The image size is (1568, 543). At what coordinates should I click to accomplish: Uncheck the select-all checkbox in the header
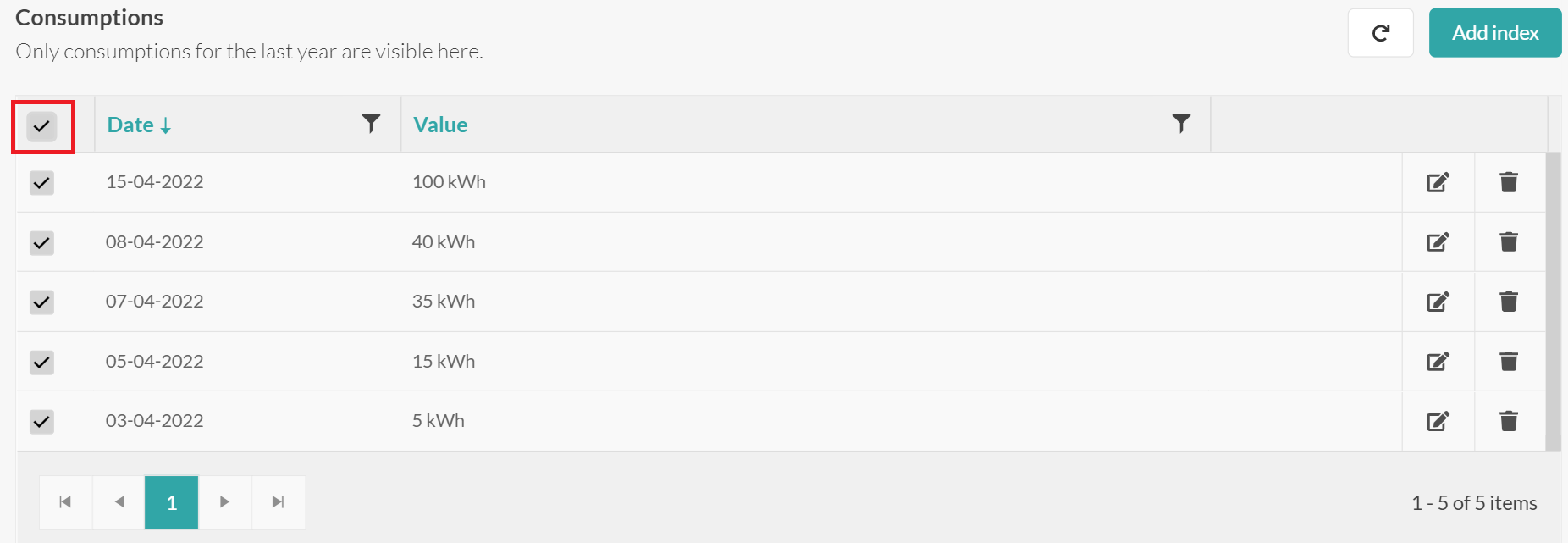[42, 126]
